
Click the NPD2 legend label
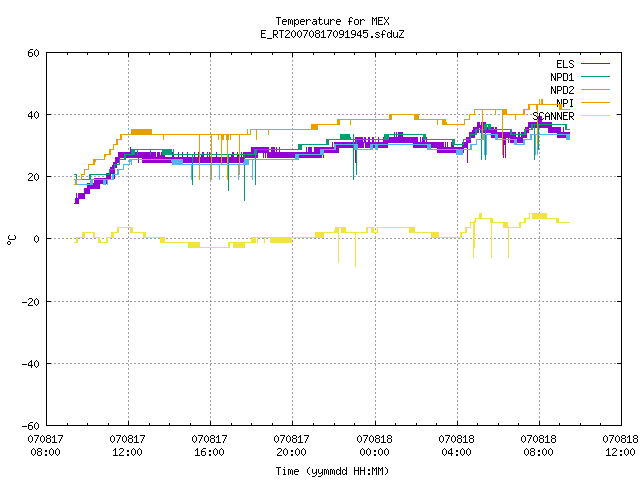562,90
